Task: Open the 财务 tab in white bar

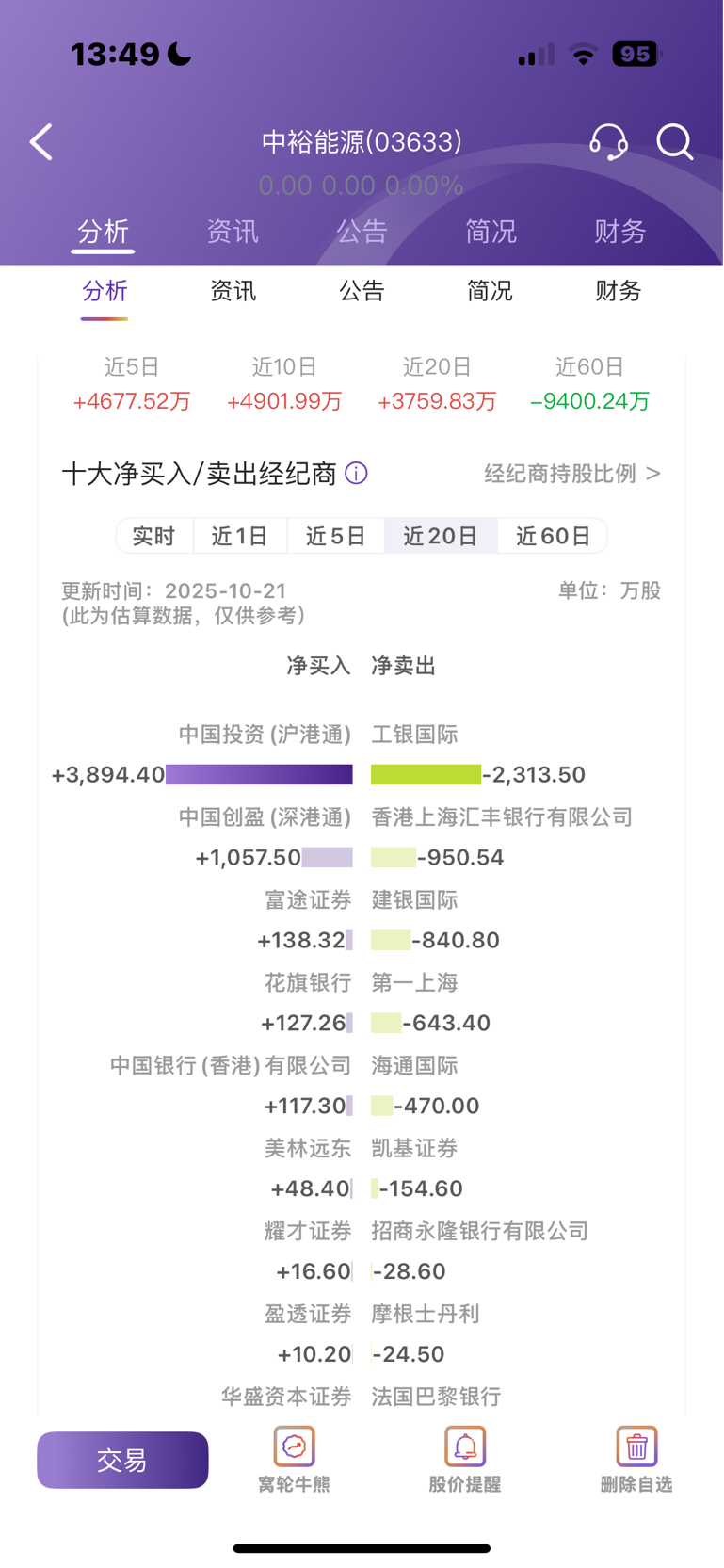Action: [618, 291]
